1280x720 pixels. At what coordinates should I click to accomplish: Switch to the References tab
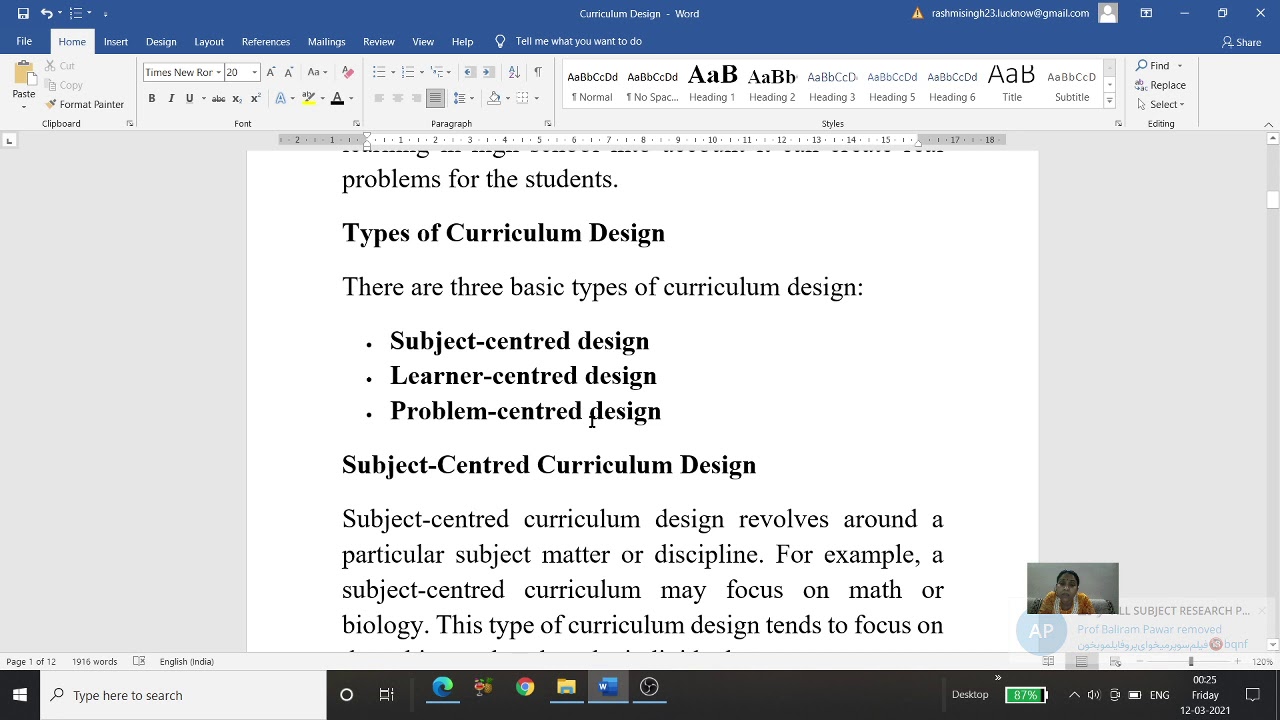click(266, 41)
